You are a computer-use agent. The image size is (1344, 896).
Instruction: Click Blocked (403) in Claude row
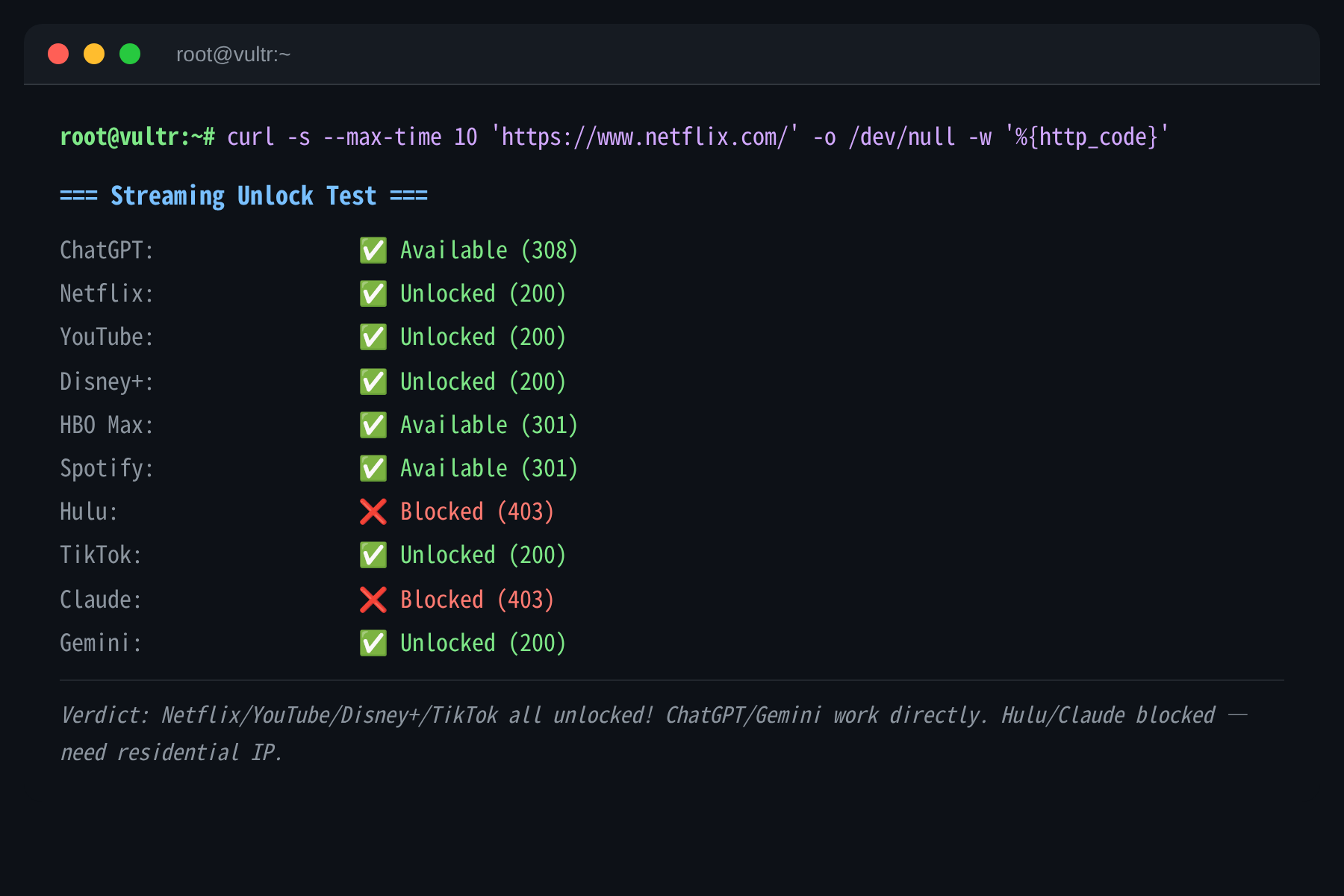point(477,600)
